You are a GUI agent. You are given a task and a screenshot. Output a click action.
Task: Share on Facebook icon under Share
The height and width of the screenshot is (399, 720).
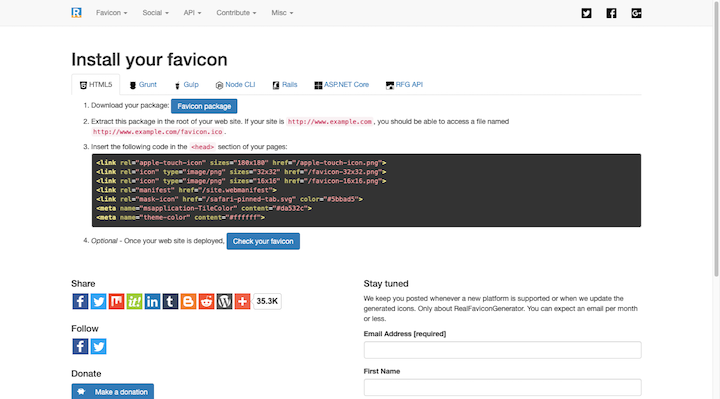pos(80,301)
